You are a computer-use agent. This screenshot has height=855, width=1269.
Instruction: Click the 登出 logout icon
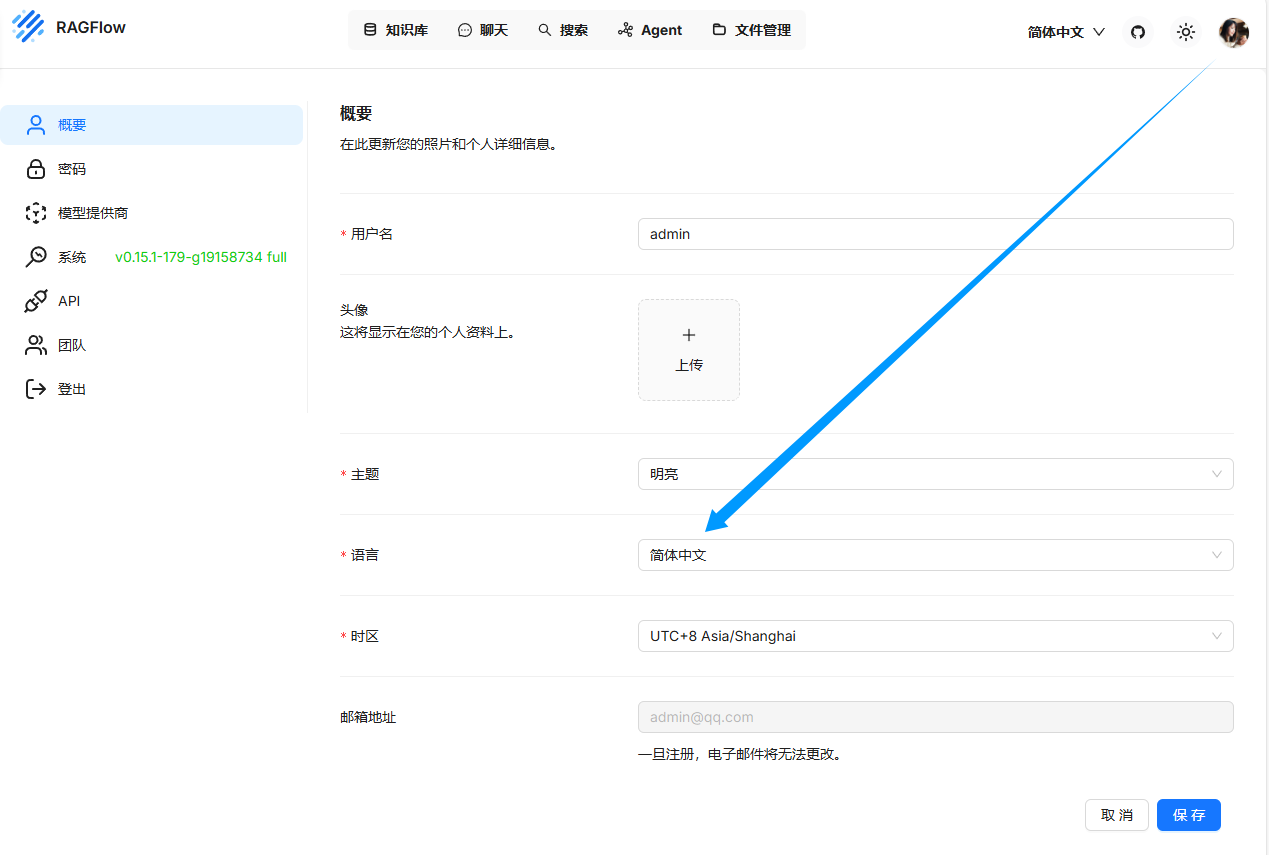click(36, 389)
